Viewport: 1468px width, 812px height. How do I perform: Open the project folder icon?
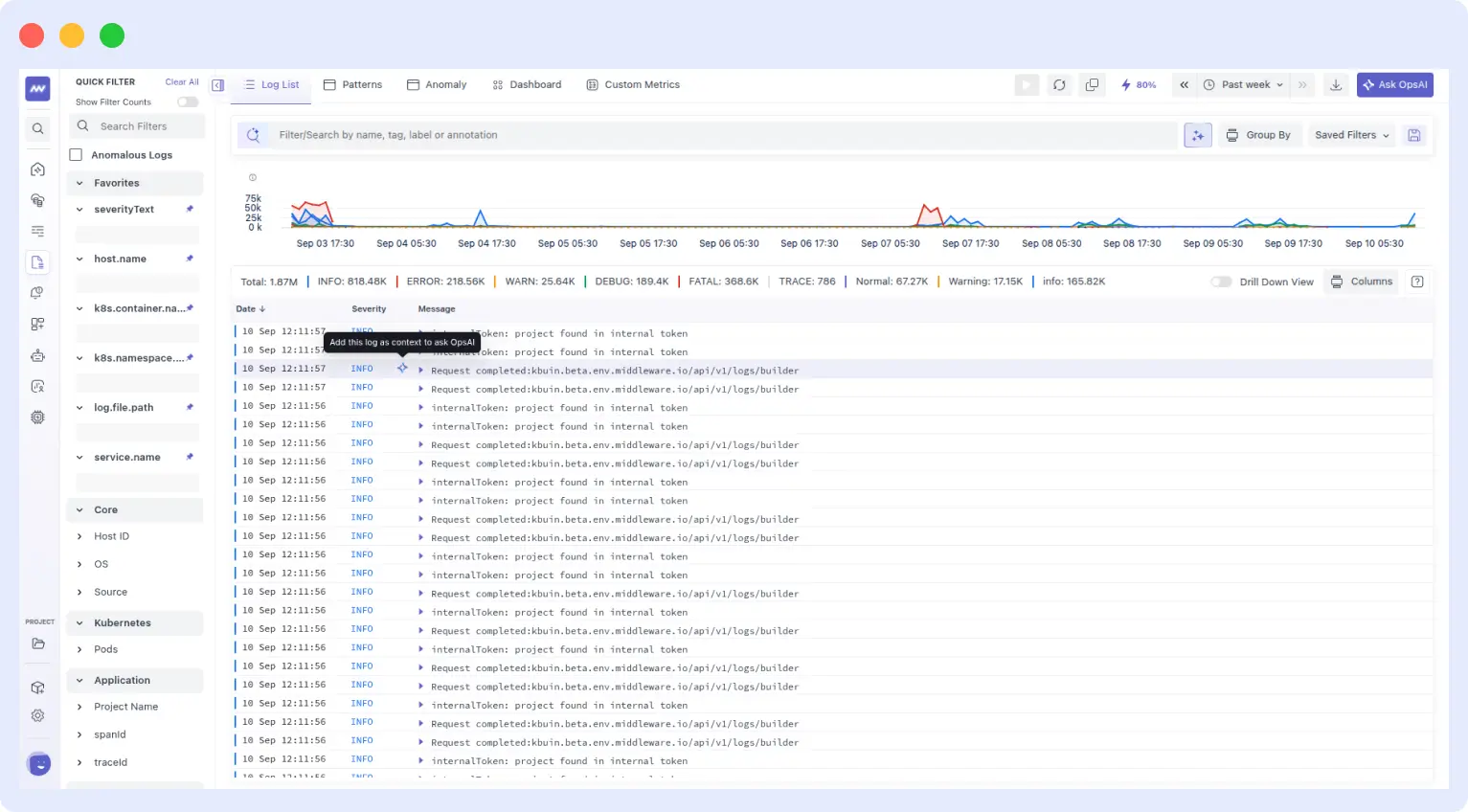pyautogui.click(x=37, y=643)
